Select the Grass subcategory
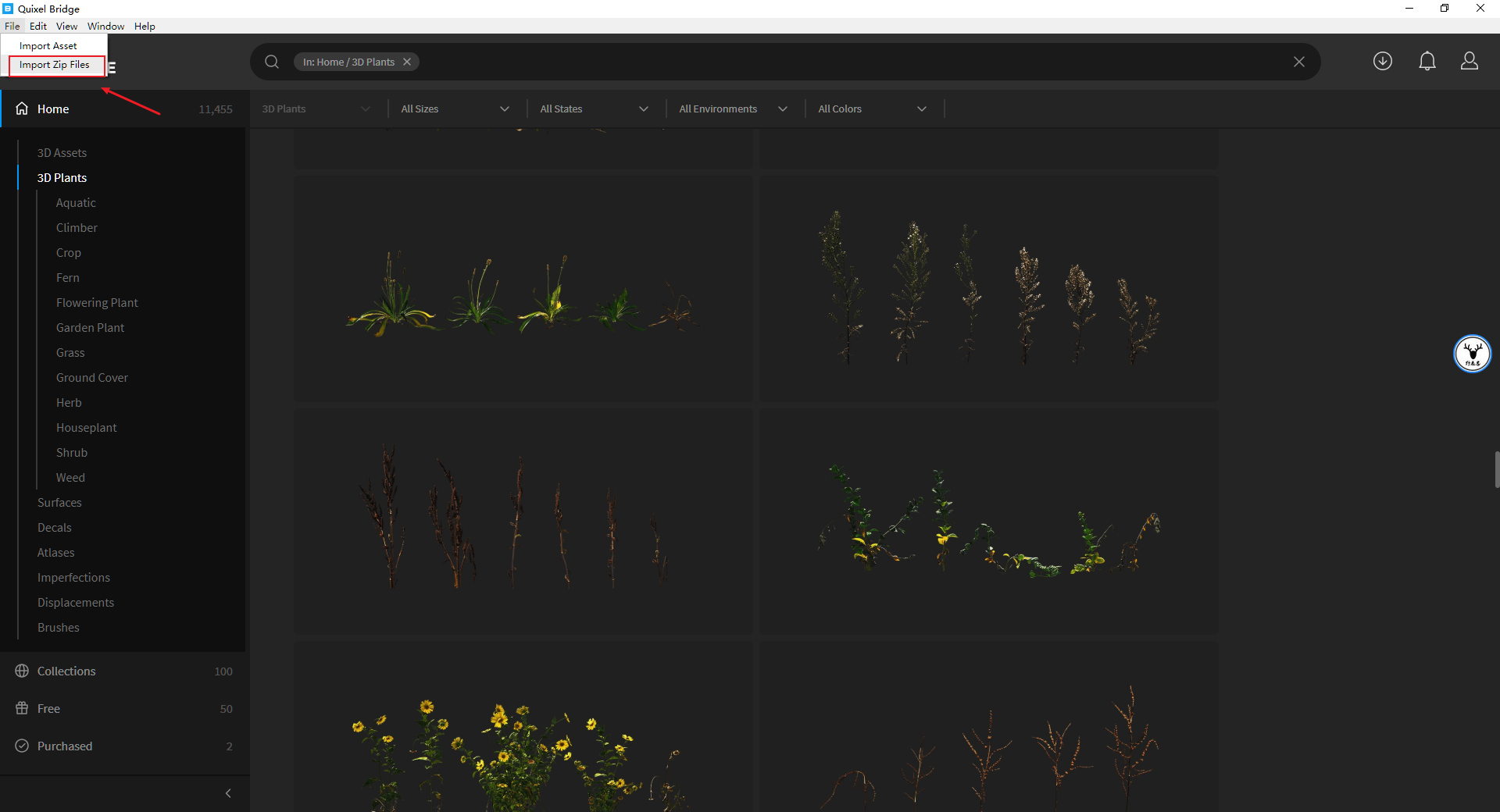 coord(70,353)
